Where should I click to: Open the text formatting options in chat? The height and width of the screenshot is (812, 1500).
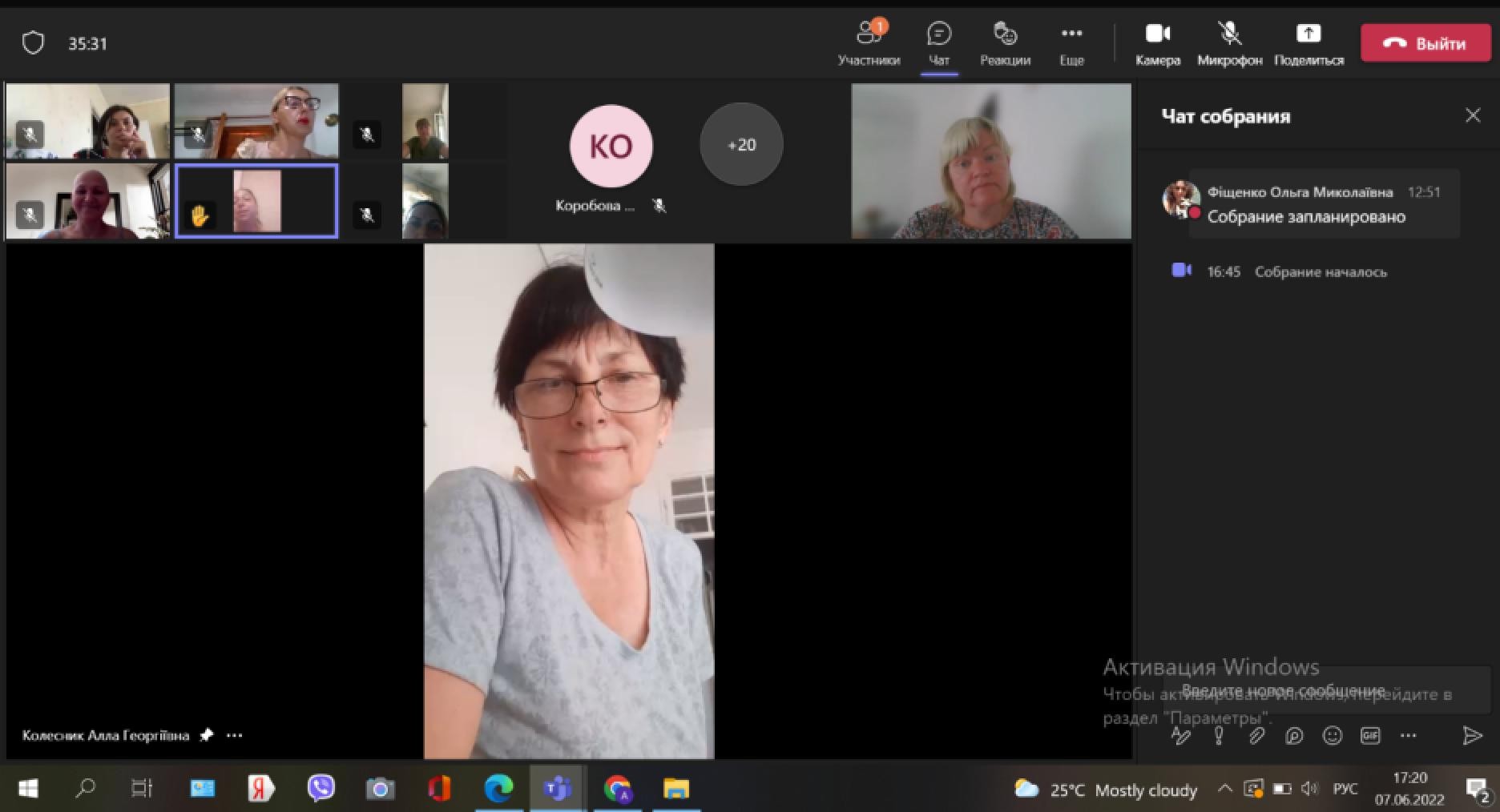1181,735
